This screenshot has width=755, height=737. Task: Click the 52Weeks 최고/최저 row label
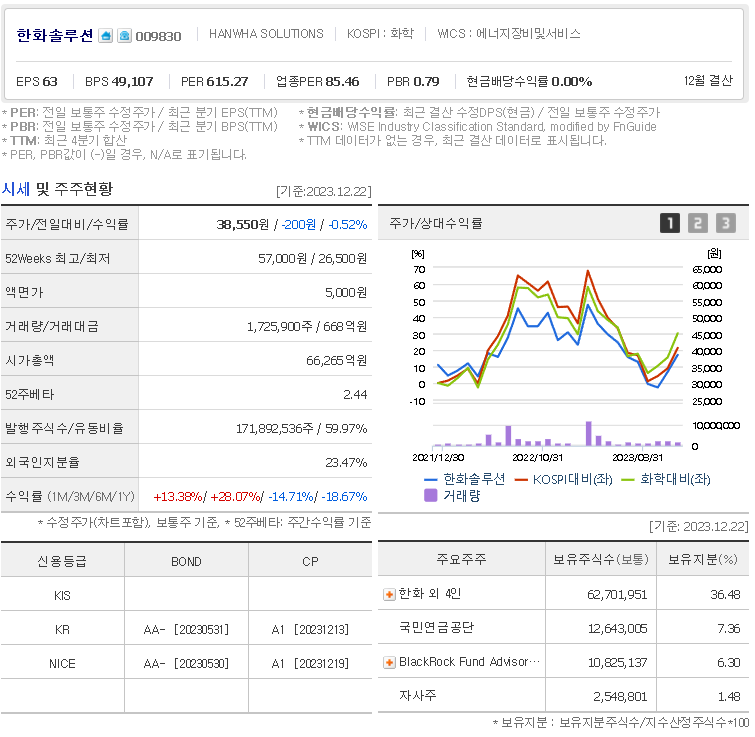58,259
